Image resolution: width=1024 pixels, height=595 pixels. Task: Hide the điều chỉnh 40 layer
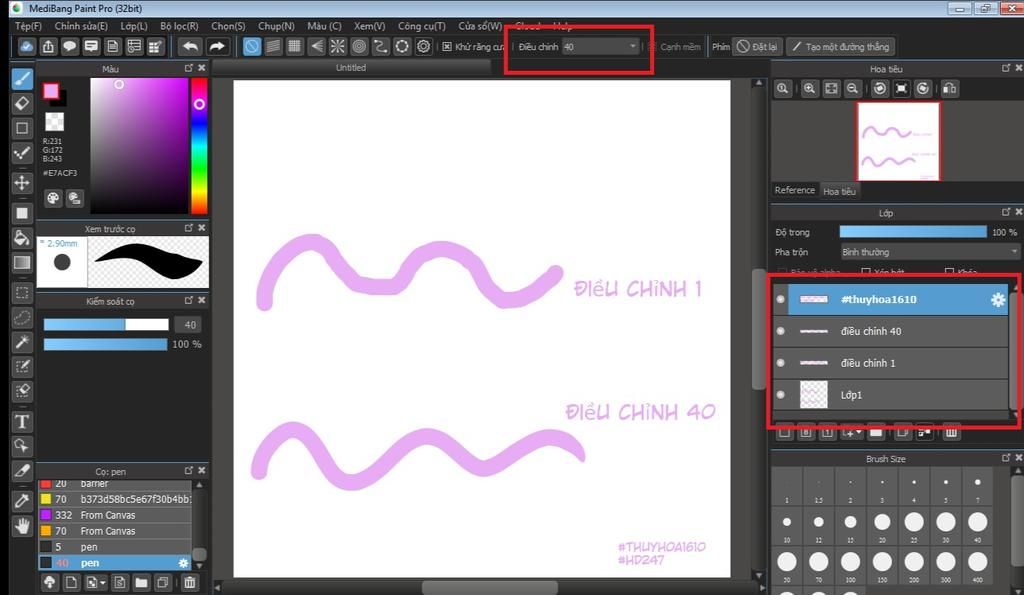[780, 331]
